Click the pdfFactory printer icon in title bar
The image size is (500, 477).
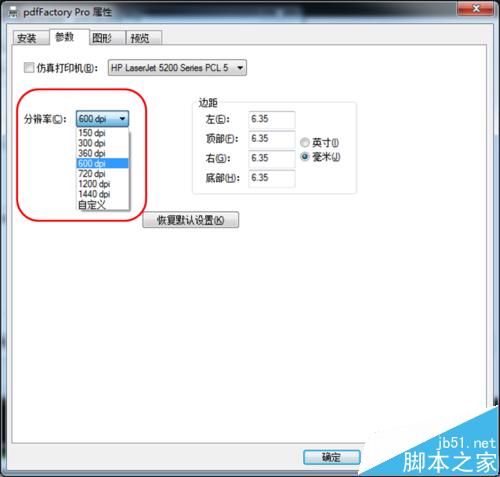(x=13, y=13)
